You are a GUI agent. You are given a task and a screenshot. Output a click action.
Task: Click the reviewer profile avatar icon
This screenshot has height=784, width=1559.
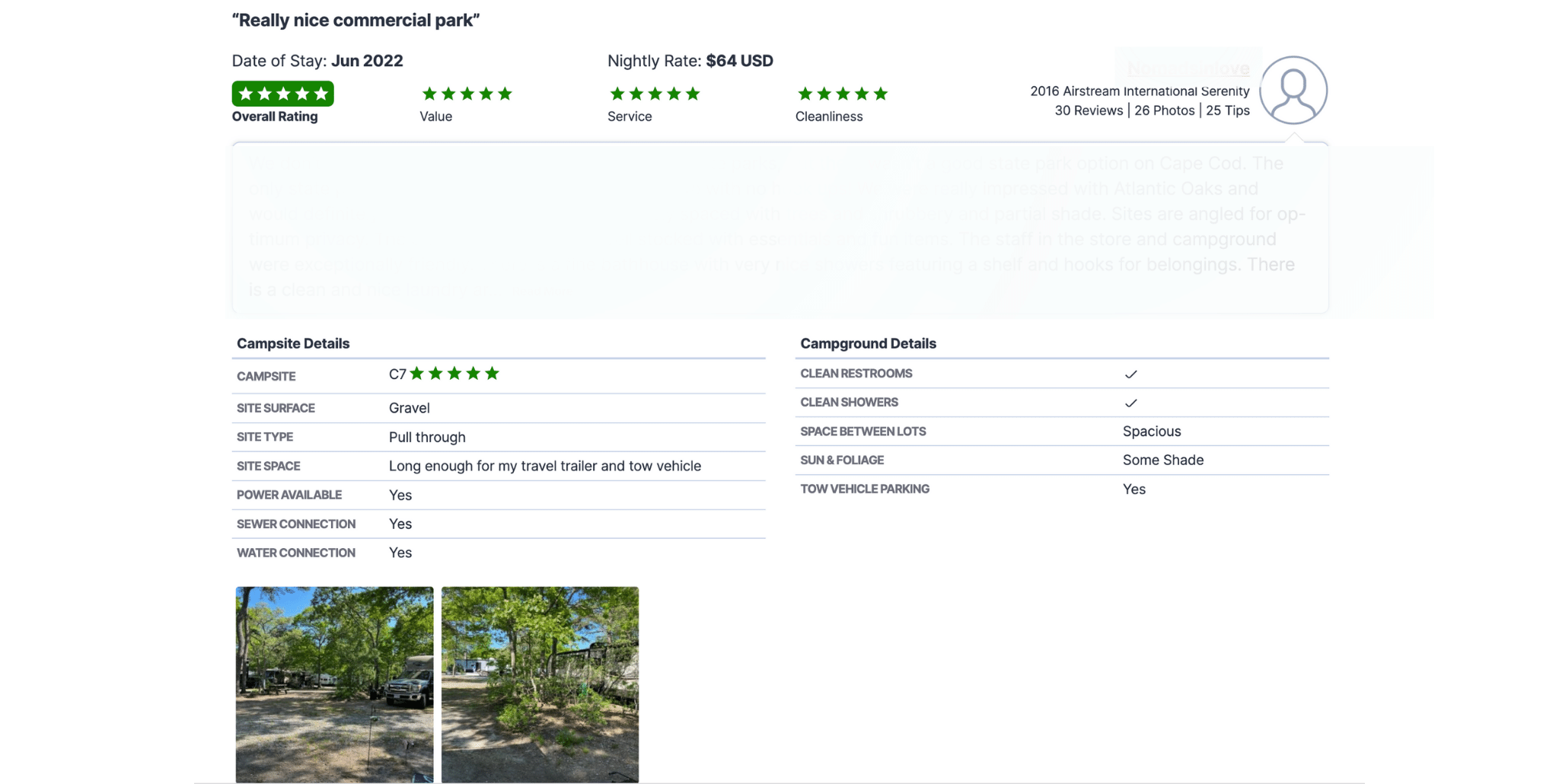(x=1293, y=90)
